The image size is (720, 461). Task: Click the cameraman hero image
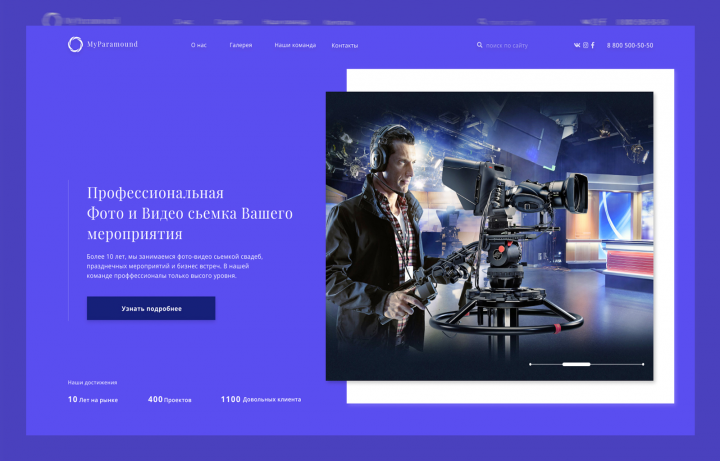click(x=489, y=236)
